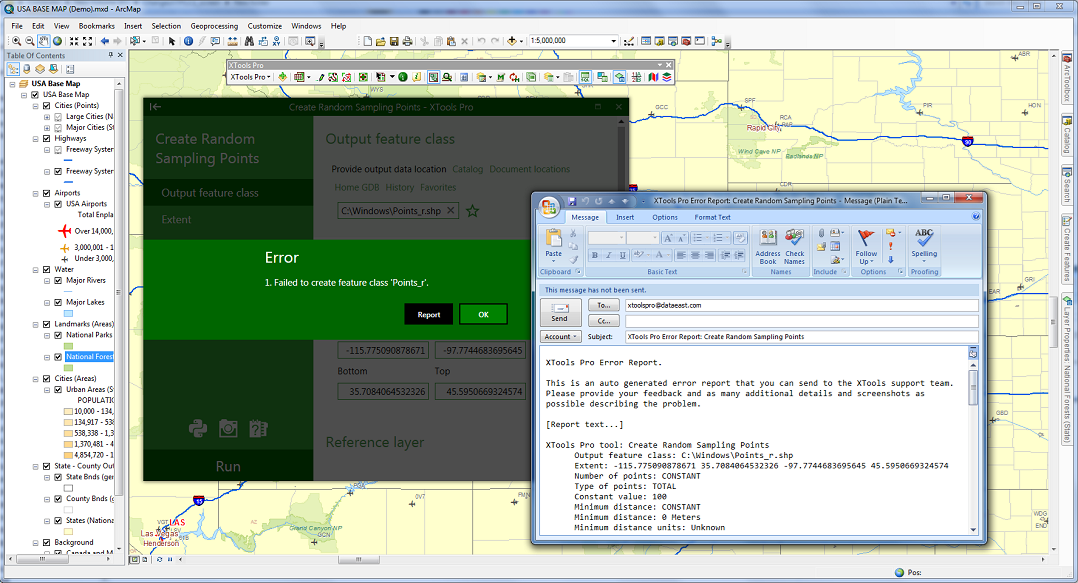1078x583 pixels.
Task: Go back to previous extent arrow
Action: [x=104, y=41]
